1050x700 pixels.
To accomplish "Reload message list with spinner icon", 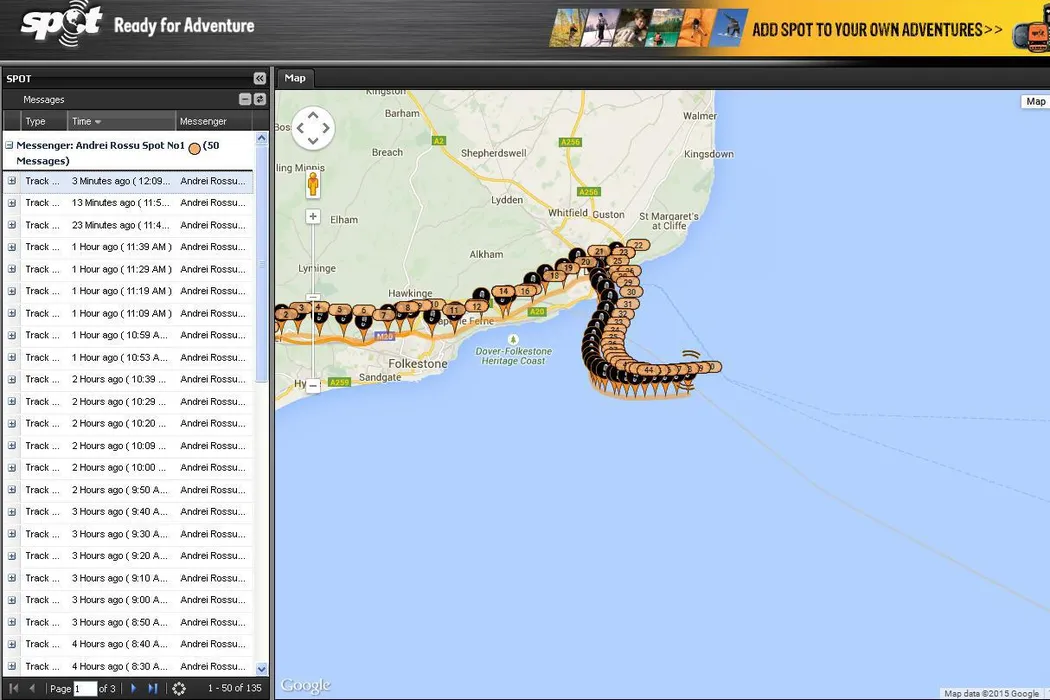I will 179,688.
